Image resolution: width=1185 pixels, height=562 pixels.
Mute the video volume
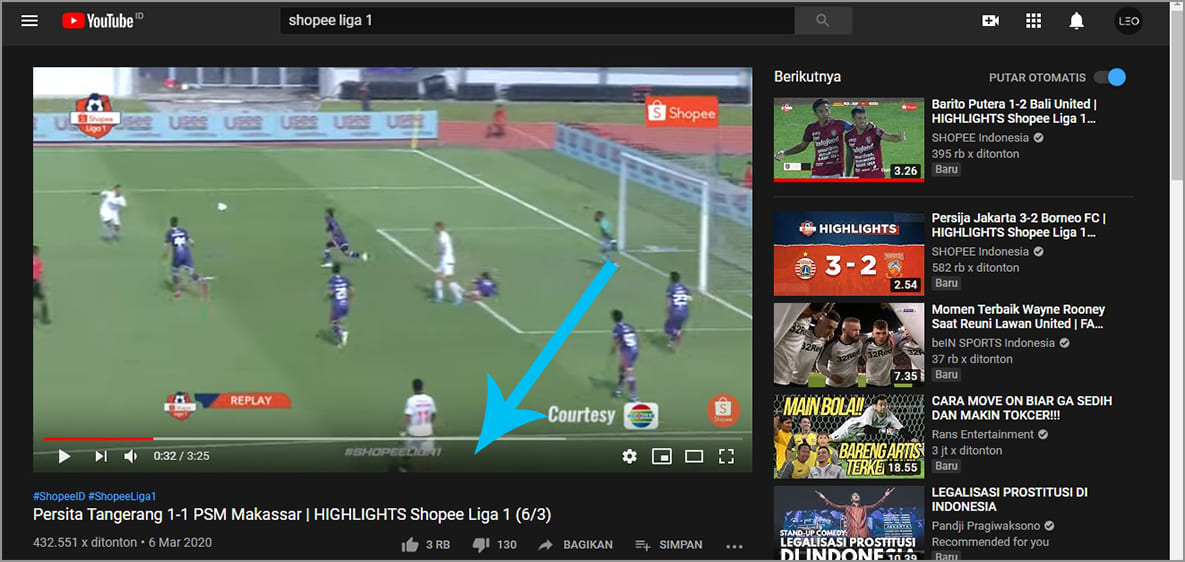(131, 456)
